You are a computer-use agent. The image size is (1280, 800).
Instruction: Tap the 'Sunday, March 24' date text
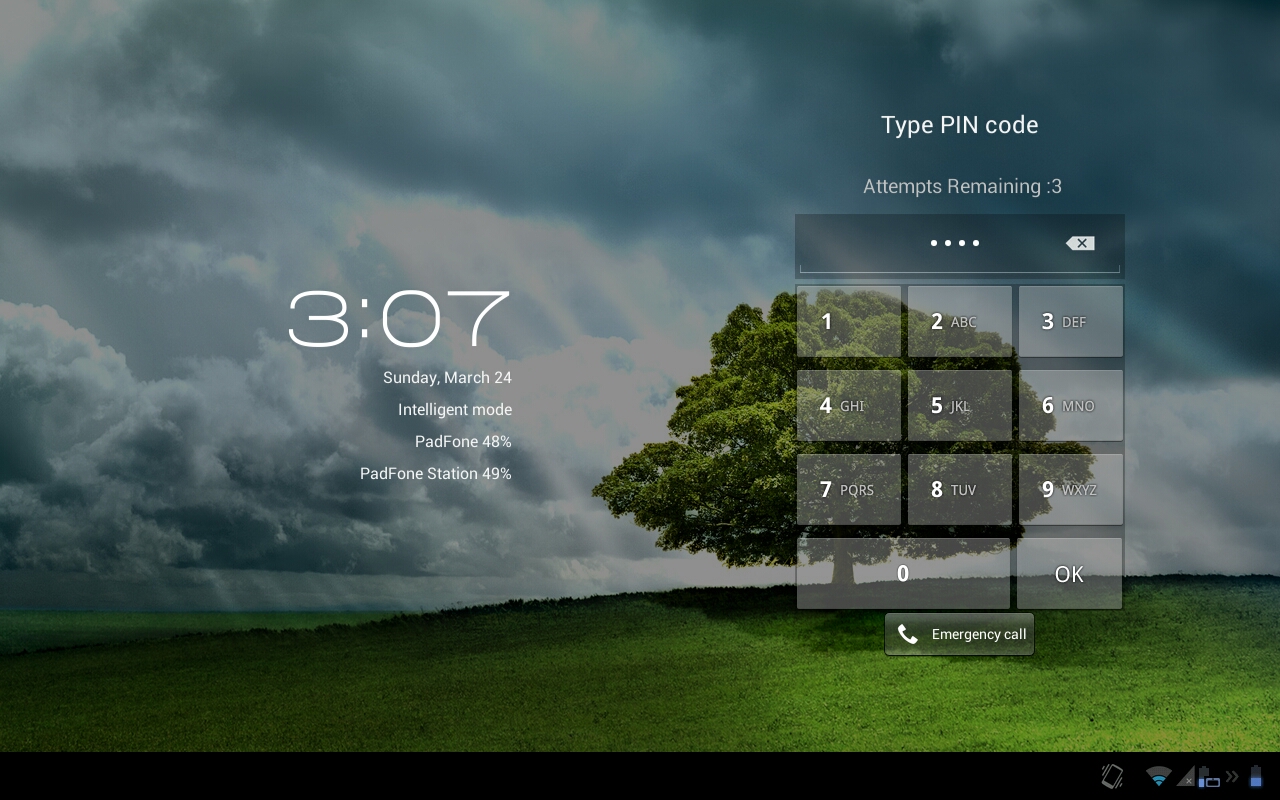tap(447, 378)
